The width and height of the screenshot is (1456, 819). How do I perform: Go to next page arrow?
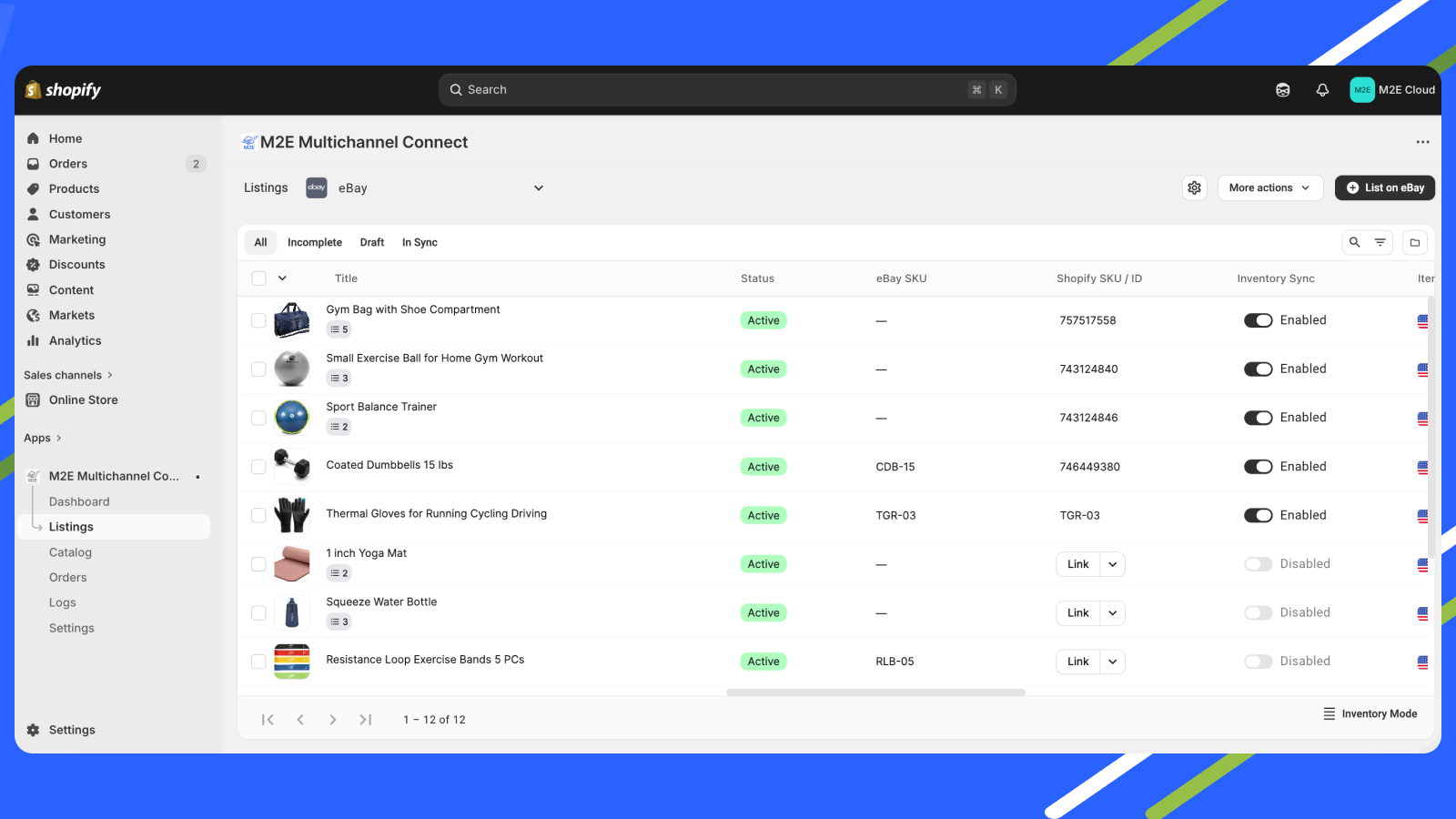point(333,720)
